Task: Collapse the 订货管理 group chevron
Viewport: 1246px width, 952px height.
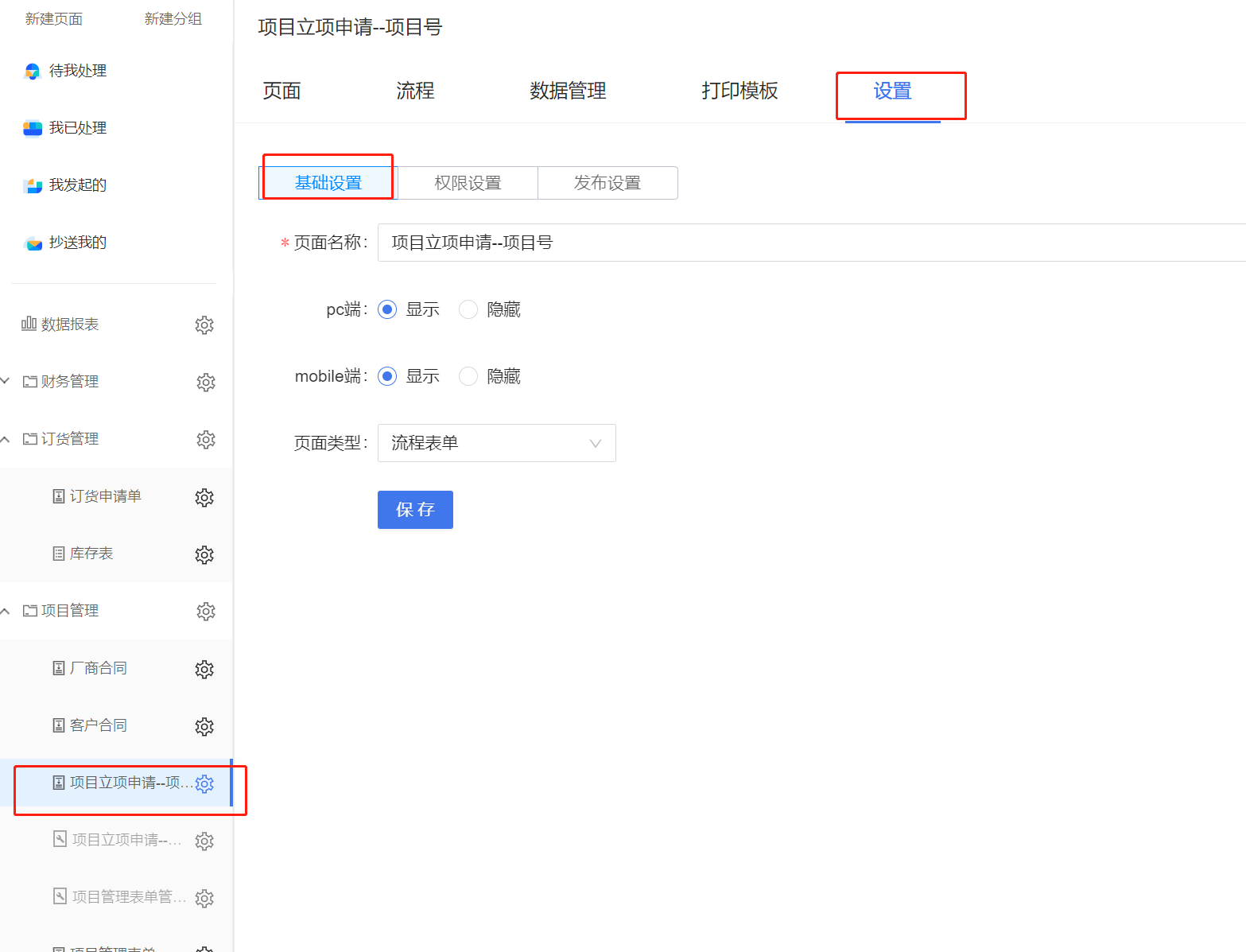Action: point(5,439)
